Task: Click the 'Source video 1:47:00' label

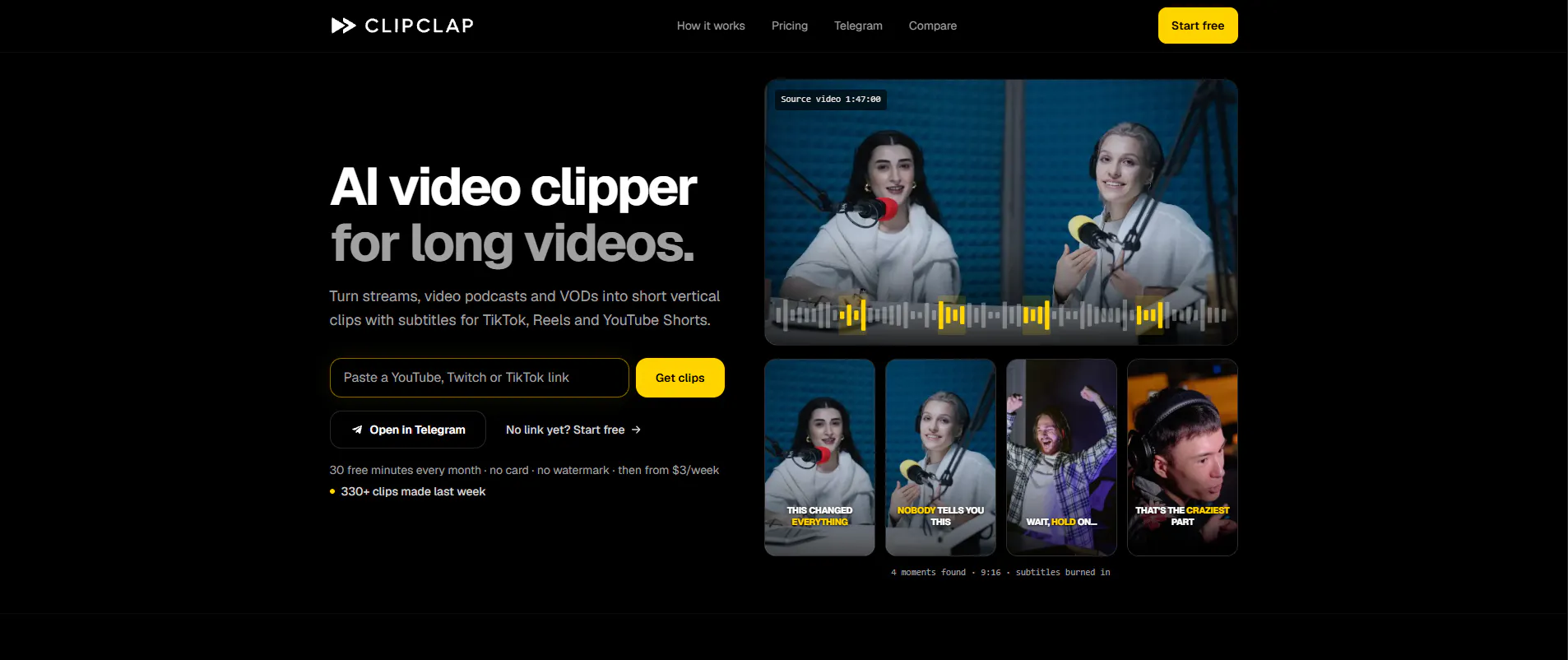Action: pos(831,100)
